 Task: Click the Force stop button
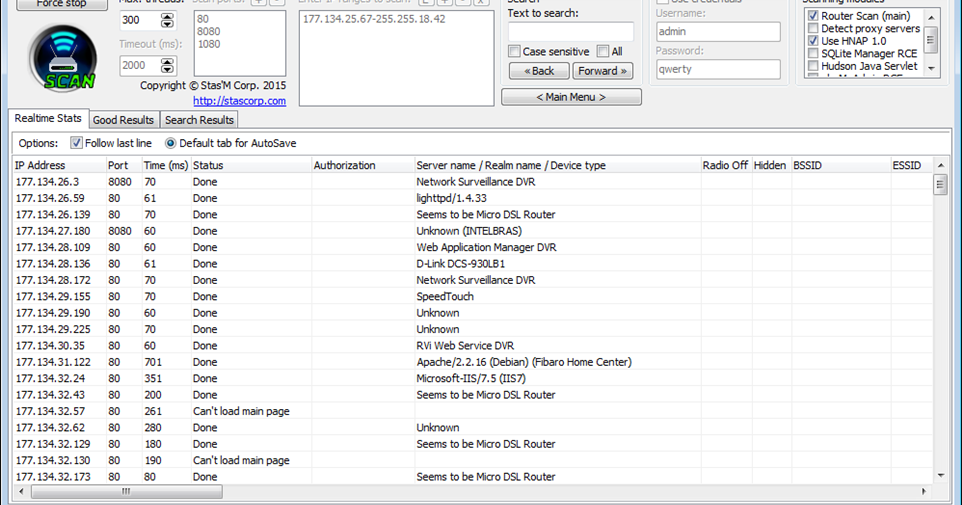tap(61, 4)
